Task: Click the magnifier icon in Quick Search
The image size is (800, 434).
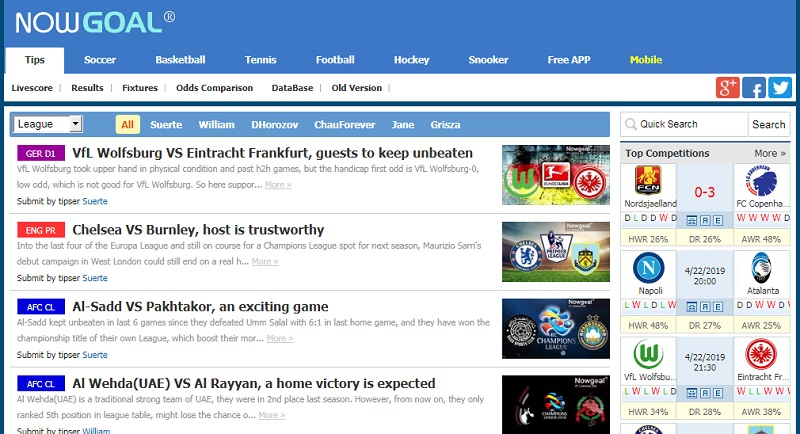Action: coord(631,124)
